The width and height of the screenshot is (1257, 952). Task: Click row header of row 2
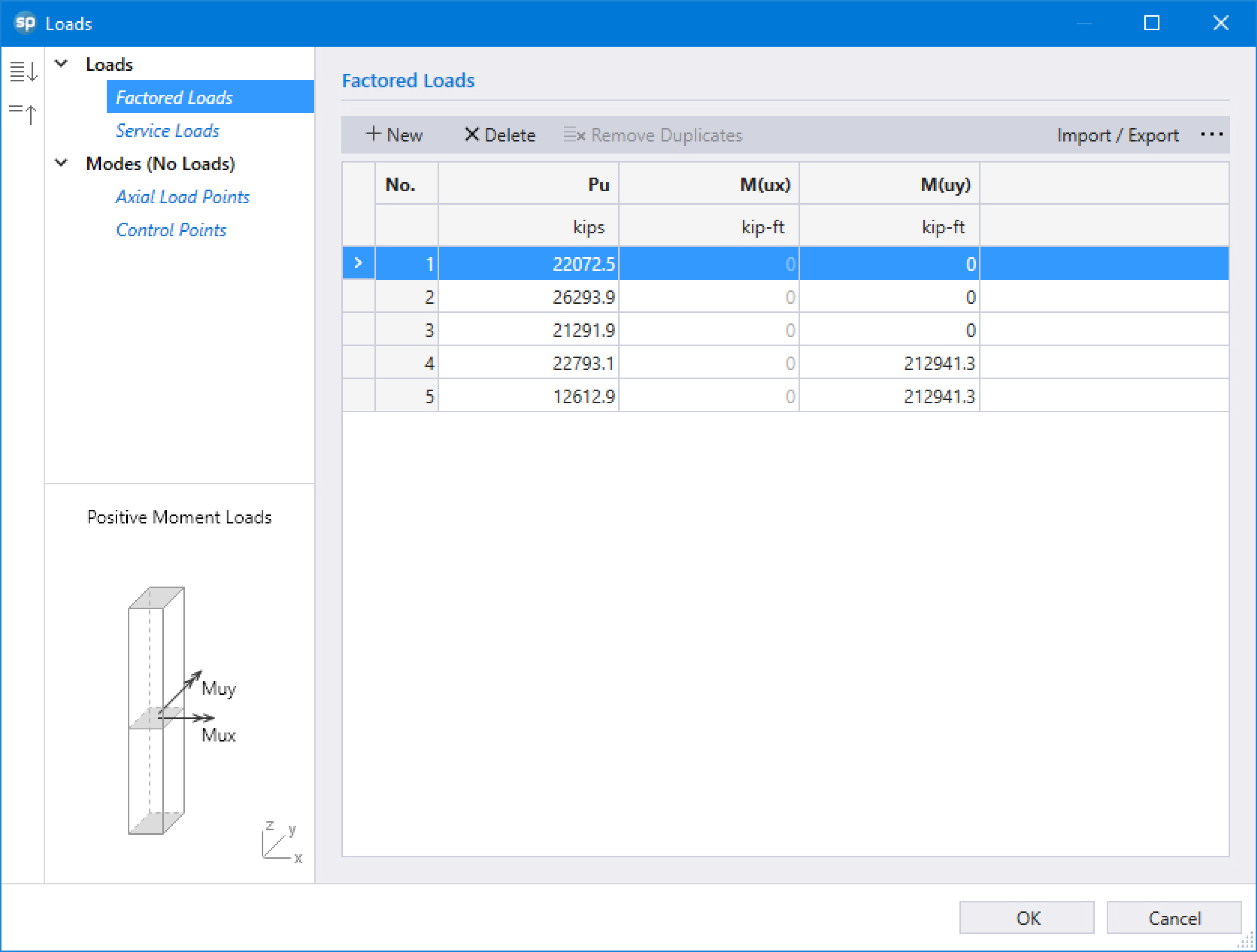[x=358, y=297]
